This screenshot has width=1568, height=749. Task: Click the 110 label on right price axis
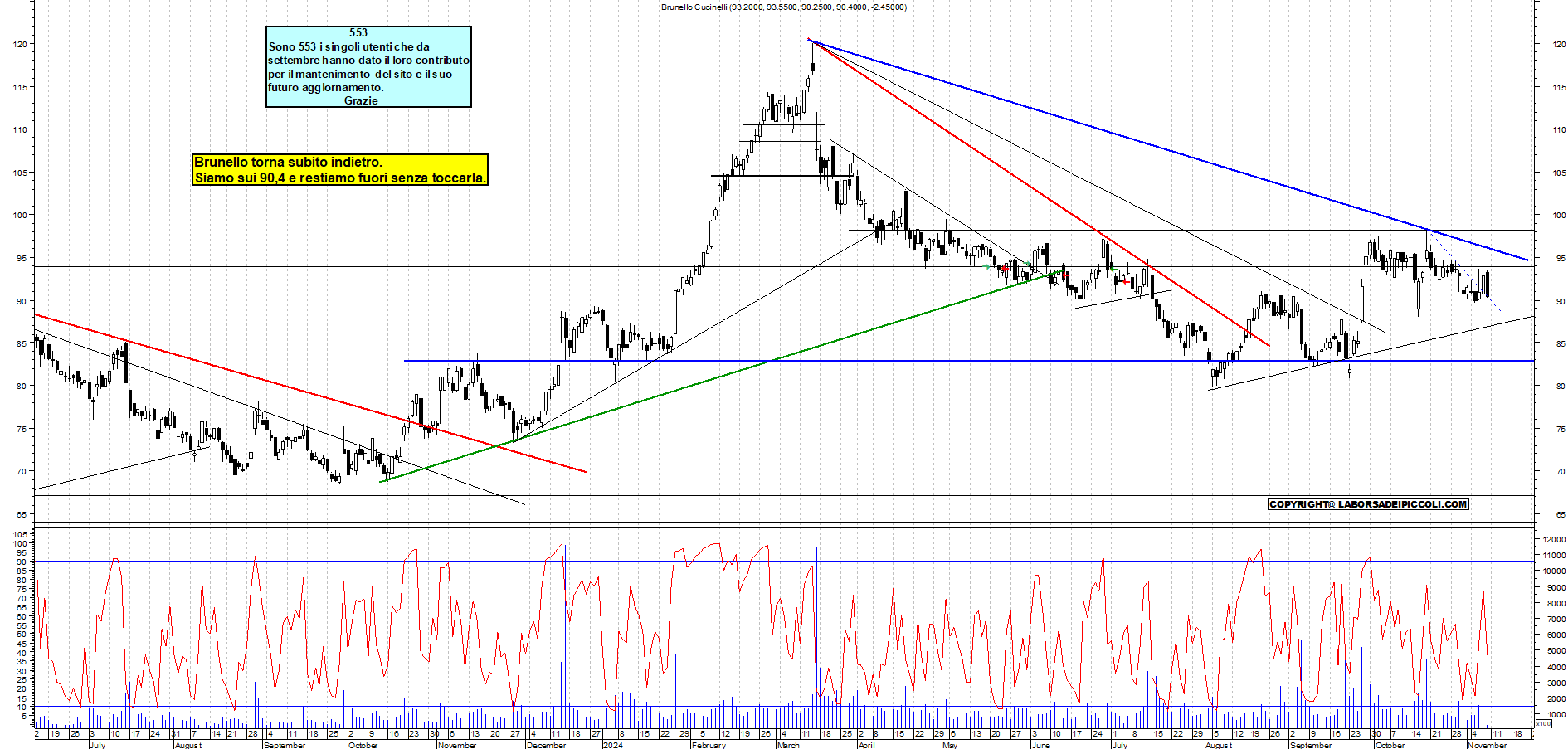click(x=1559, y=130)
